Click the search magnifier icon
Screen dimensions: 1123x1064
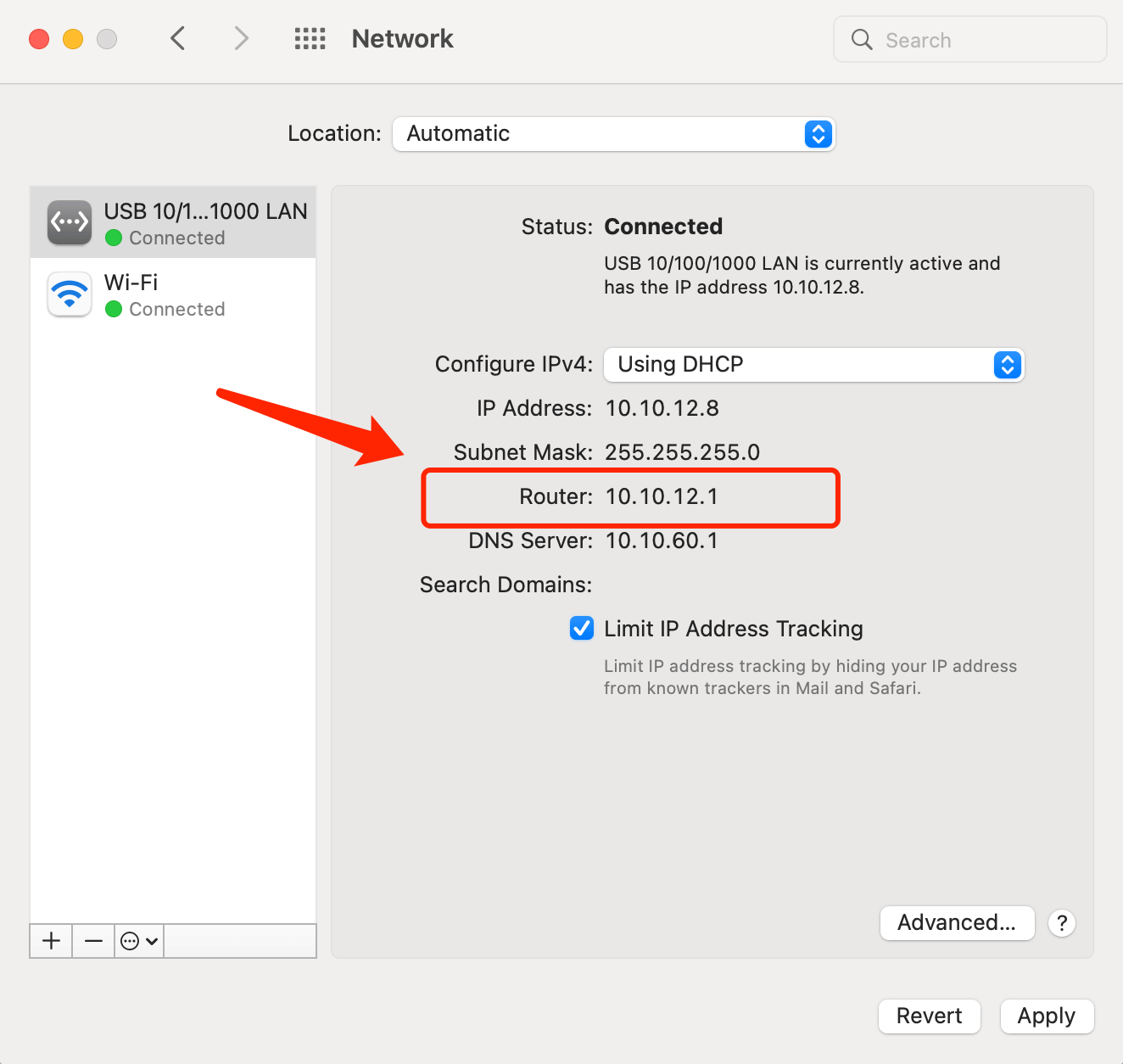(862, 39)
